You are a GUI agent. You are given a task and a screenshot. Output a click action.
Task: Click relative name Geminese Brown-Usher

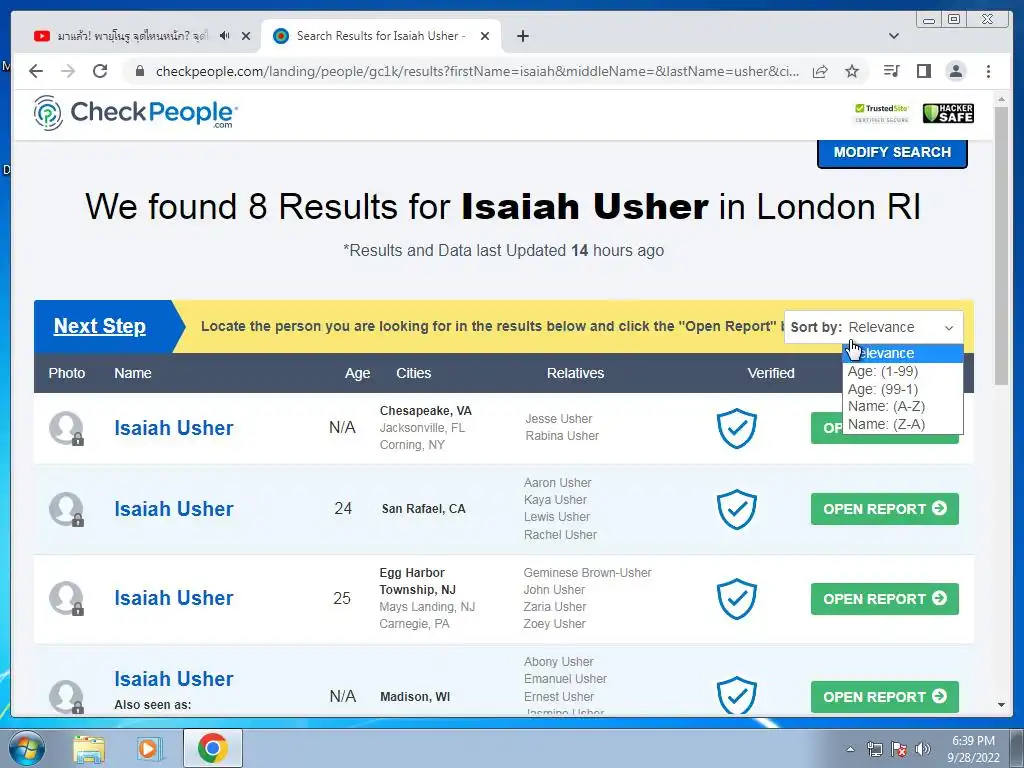click(587, 573)
